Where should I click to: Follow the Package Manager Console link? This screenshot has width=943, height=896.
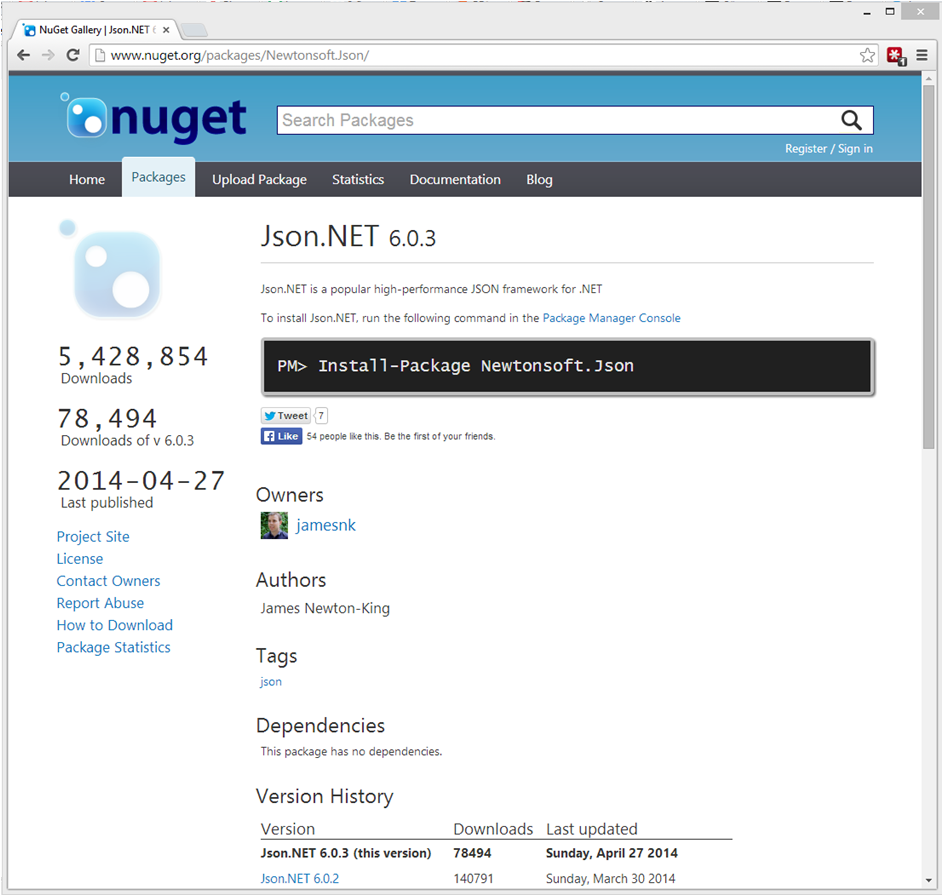611,318
